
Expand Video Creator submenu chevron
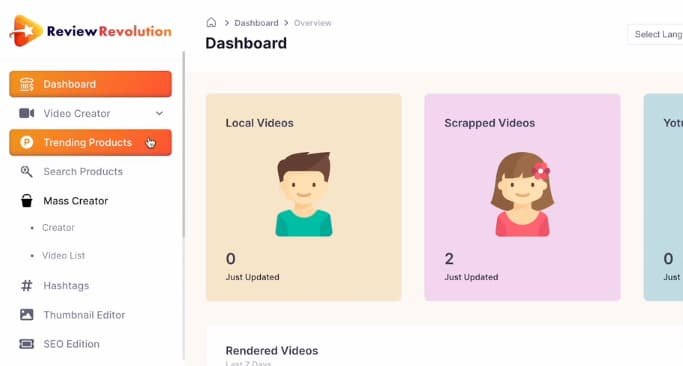click(159, 113)
